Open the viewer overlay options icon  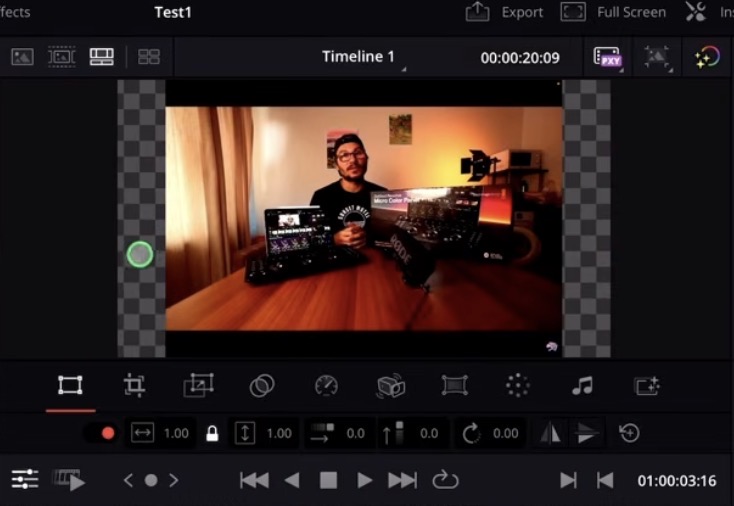pyautogui.click(x=657, y=57)
